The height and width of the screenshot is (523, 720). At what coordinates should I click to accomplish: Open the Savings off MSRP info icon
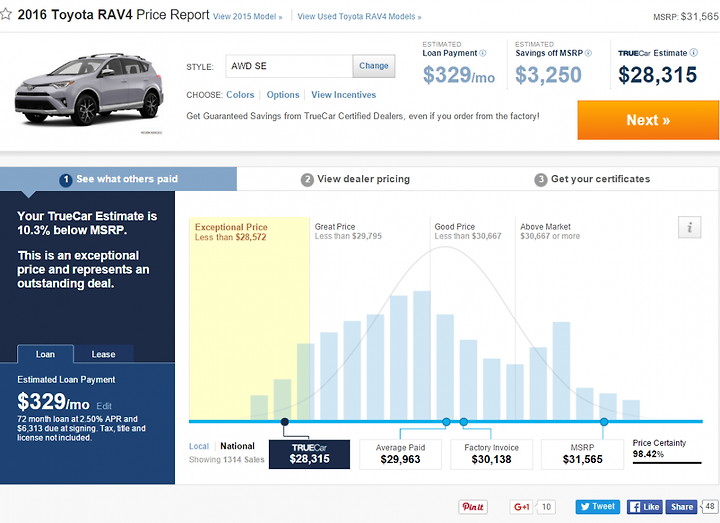coord(588,53)
